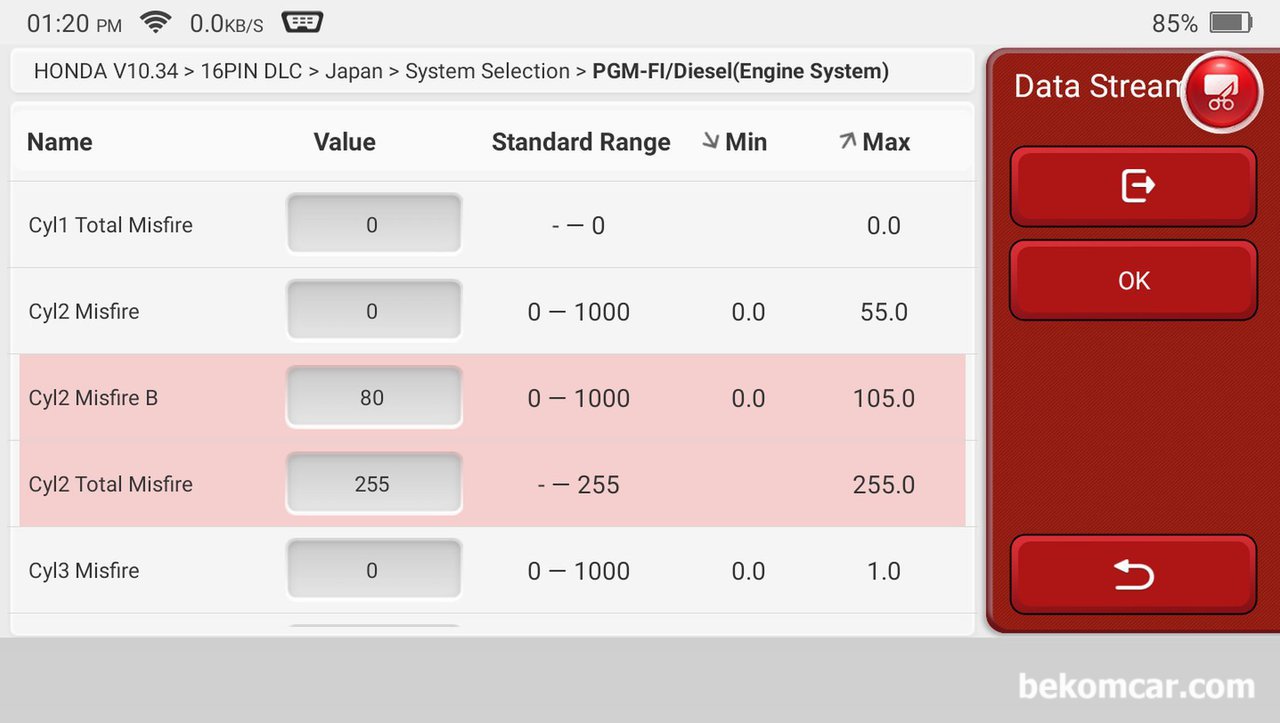Image resolution: width=1280 pixels, height=723 pixels.
Task: Tap the 85% battery percentage
Action: tap(1175, 23)
